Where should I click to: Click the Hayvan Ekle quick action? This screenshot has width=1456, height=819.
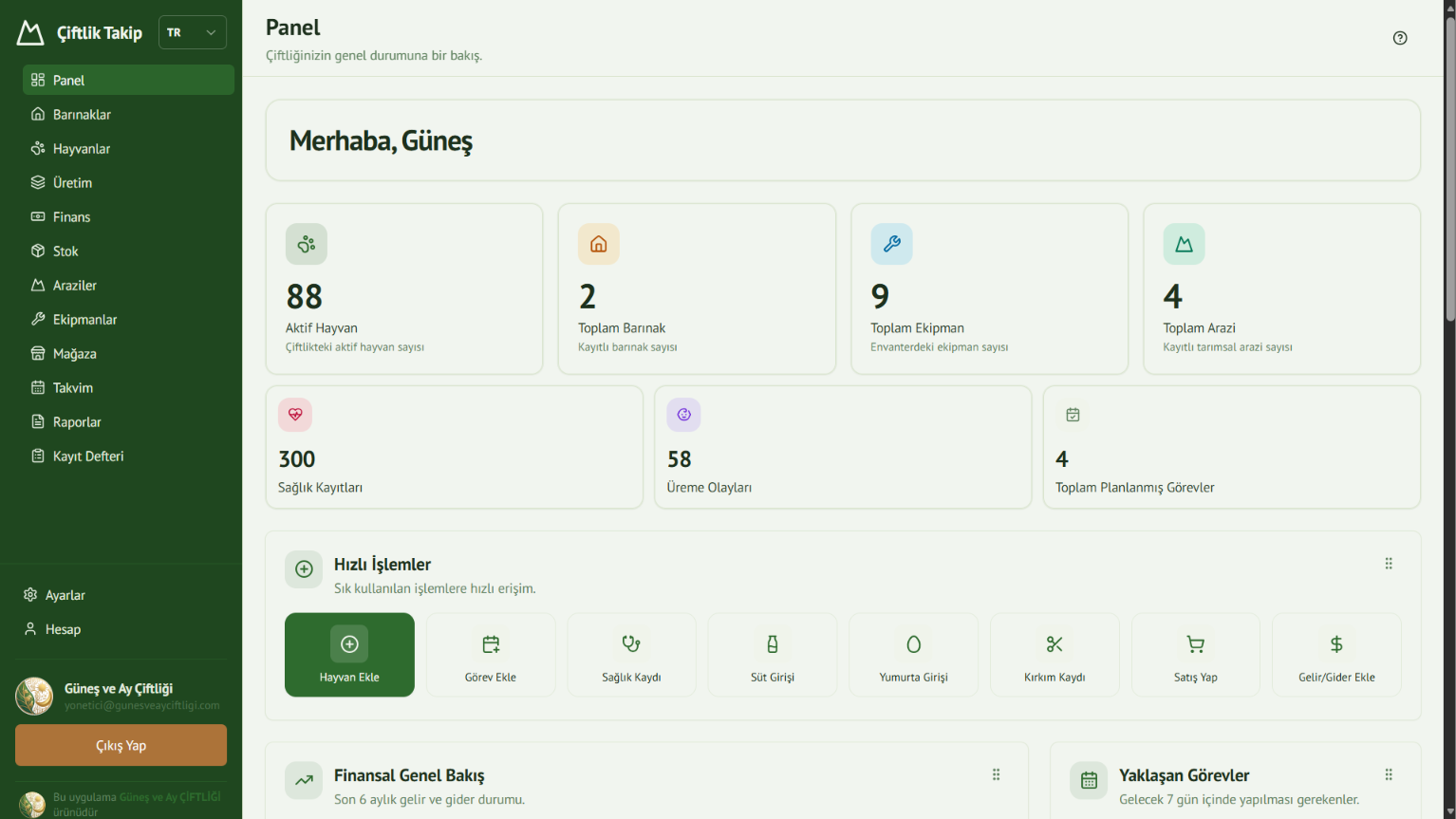tap(349, 655)
